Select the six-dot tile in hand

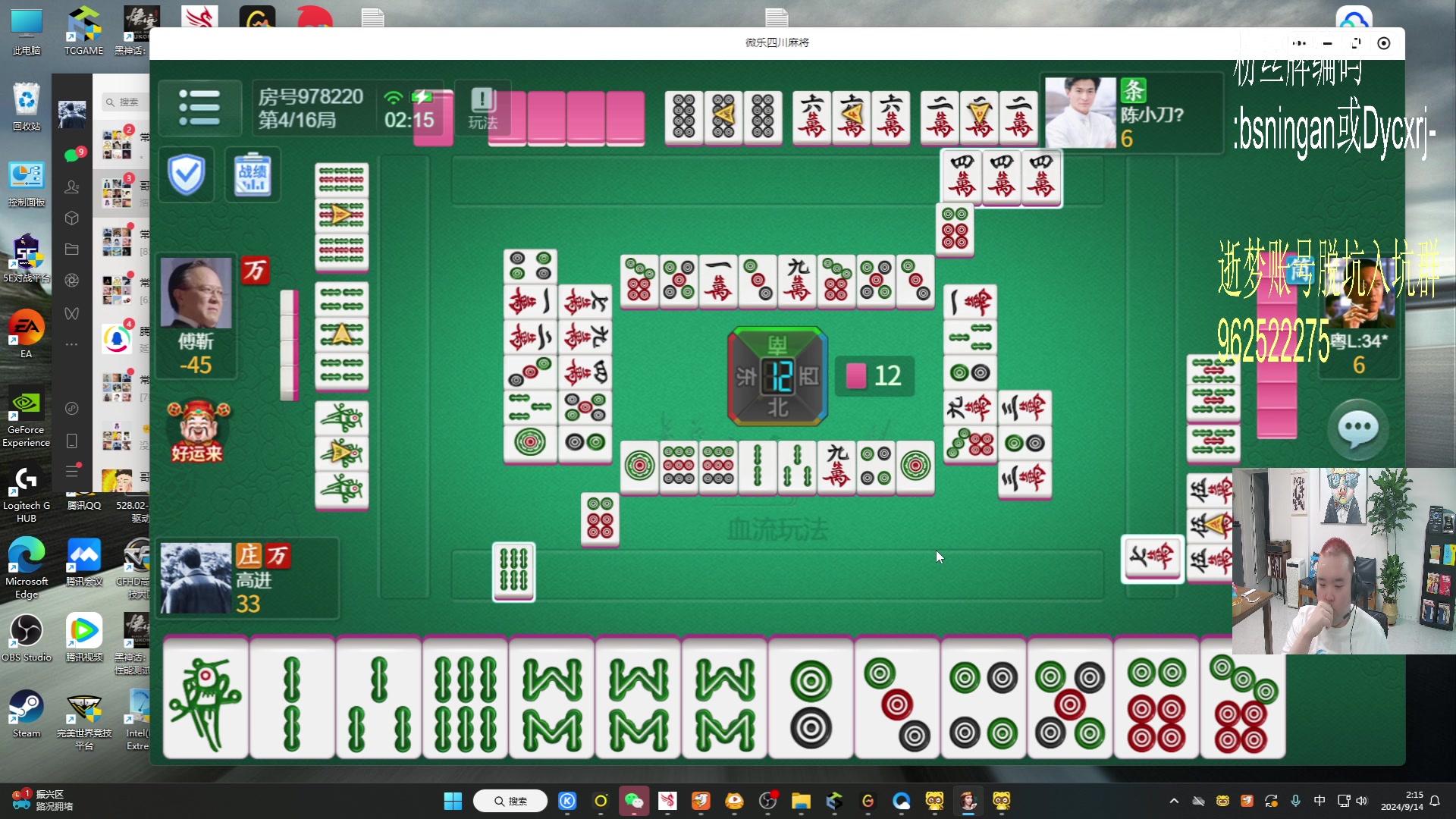pyautogui.click(x=1156, y=698)
